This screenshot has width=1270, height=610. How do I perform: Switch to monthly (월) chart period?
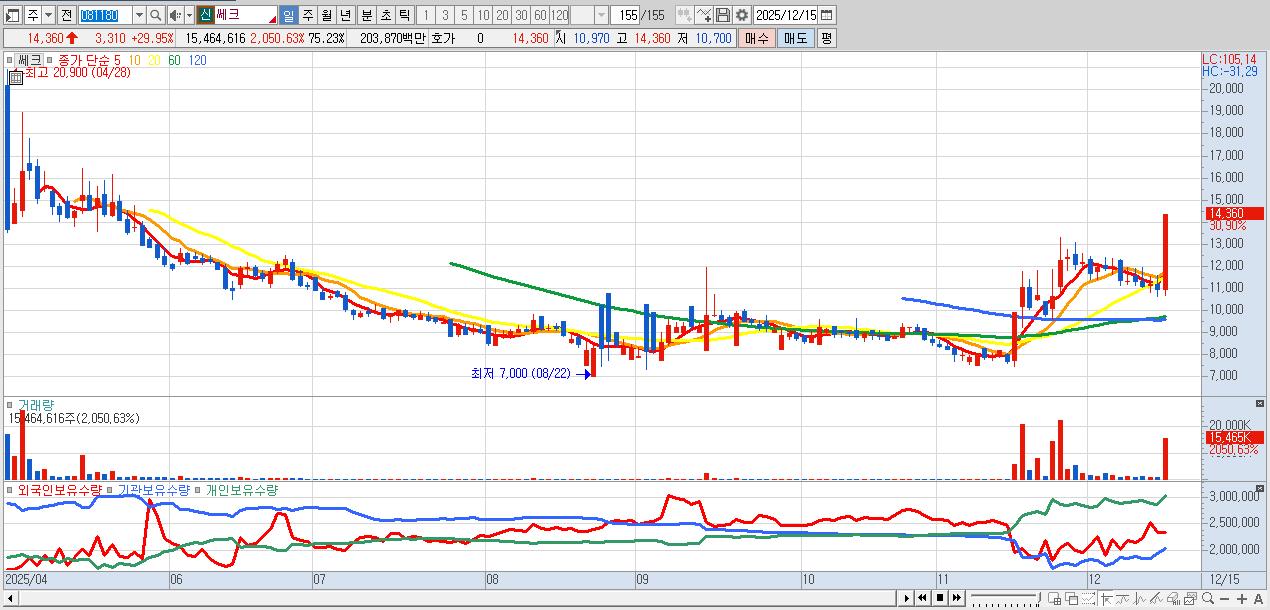[x=326, y=15]
